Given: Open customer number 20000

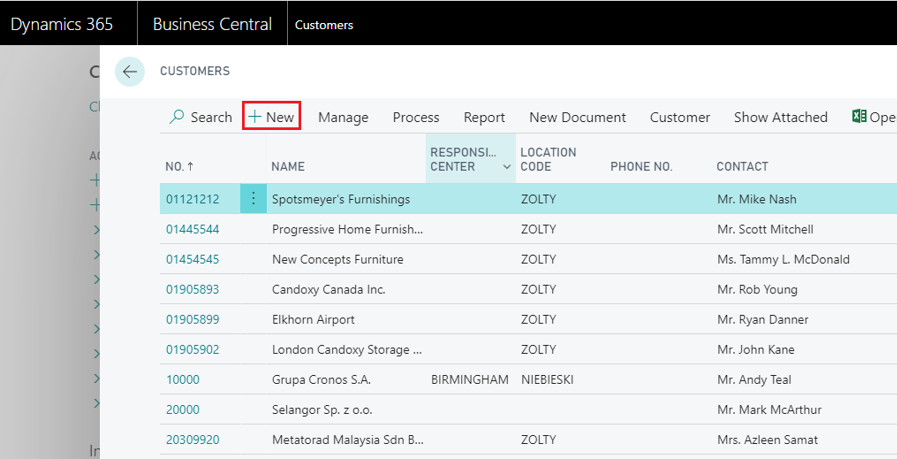Looking at the screenshot, I should click(182, 410).
